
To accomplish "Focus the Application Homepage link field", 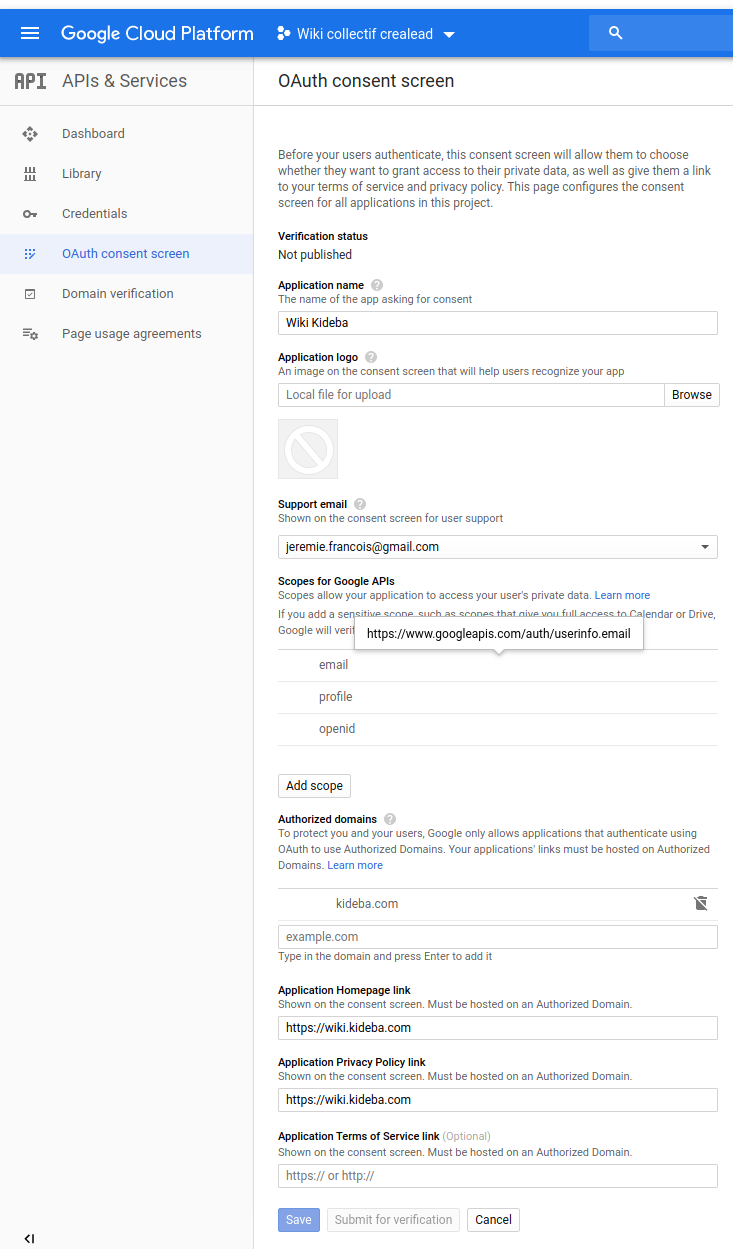I will [498, 1028].
